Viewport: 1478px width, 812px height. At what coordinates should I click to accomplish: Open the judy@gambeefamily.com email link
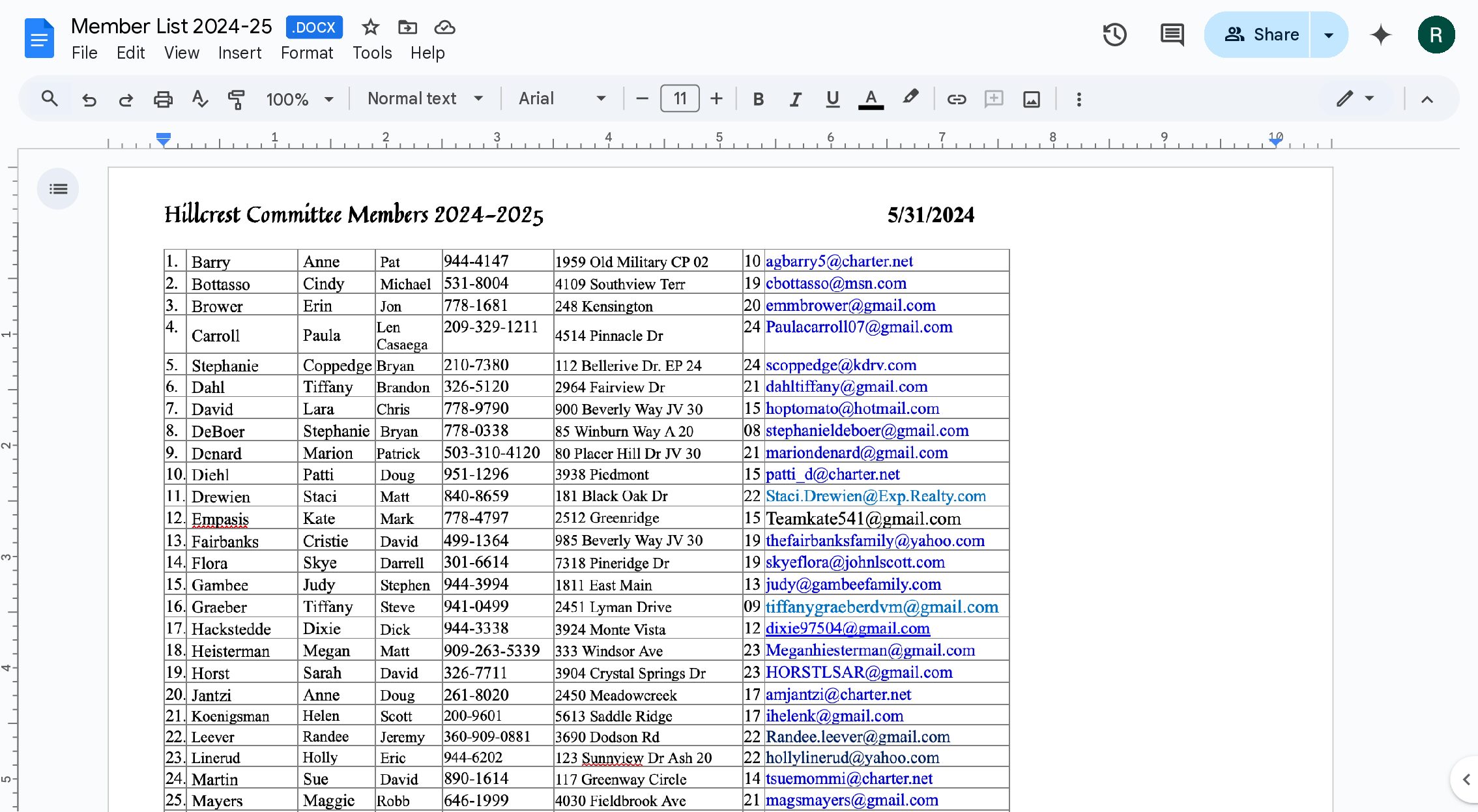(853, 585)
